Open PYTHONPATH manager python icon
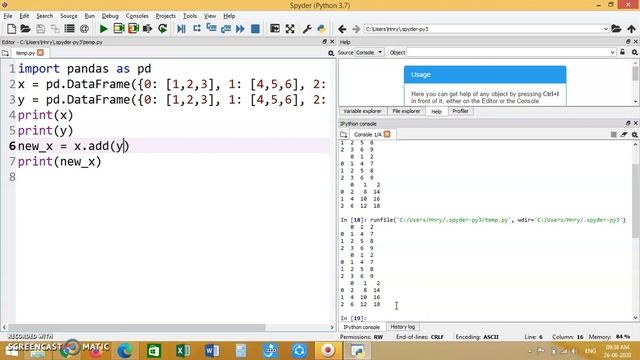This screenshot has height=360, width=640. coord(322,29)
